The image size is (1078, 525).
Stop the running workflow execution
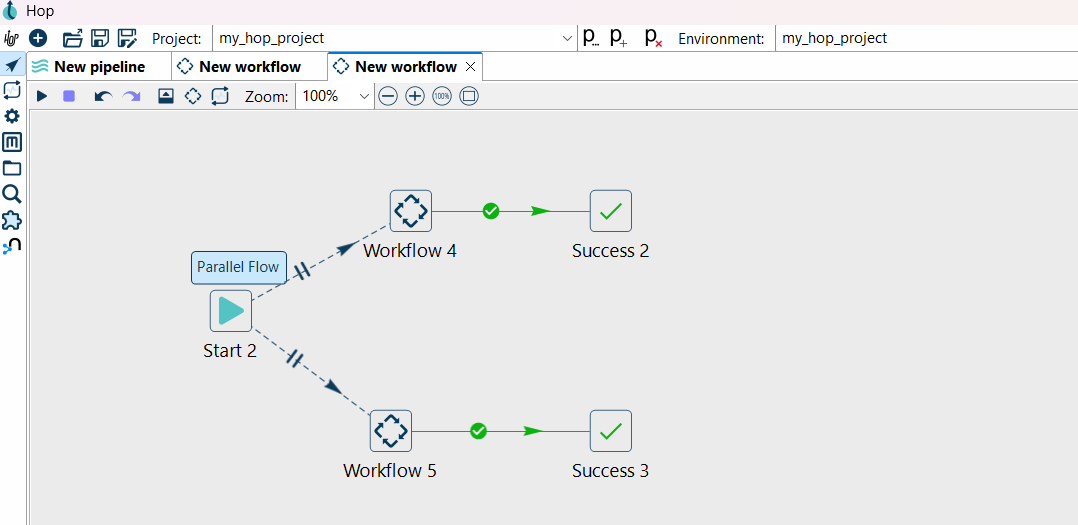point(69,96)
